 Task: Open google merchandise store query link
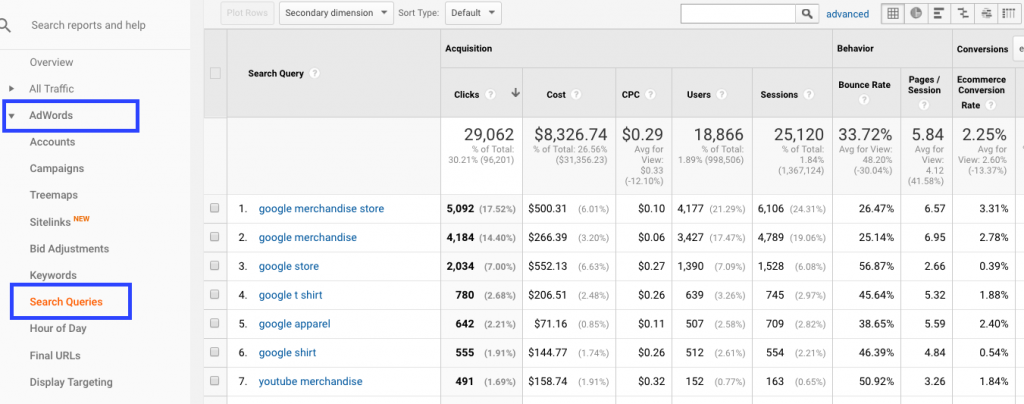321,208
